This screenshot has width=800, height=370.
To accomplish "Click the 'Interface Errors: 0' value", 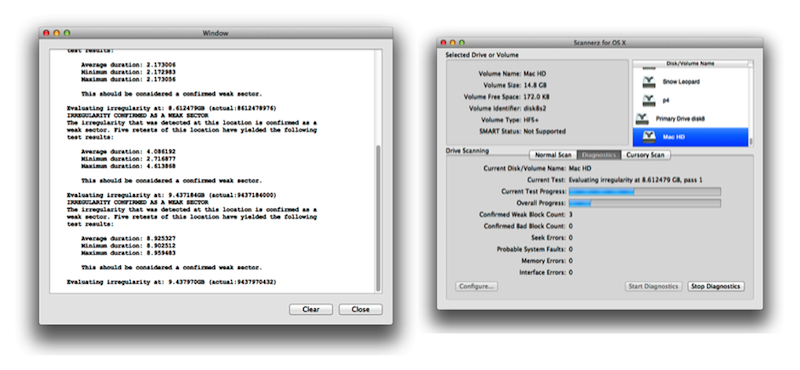I will pos(570,273).
